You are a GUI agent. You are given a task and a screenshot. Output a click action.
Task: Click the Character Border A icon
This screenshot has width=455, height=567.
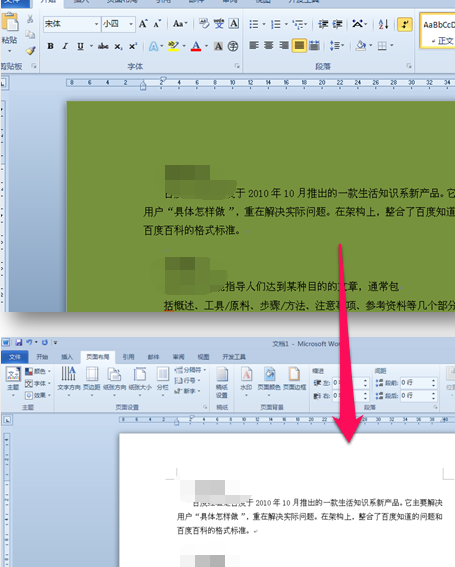coord(234,24)
